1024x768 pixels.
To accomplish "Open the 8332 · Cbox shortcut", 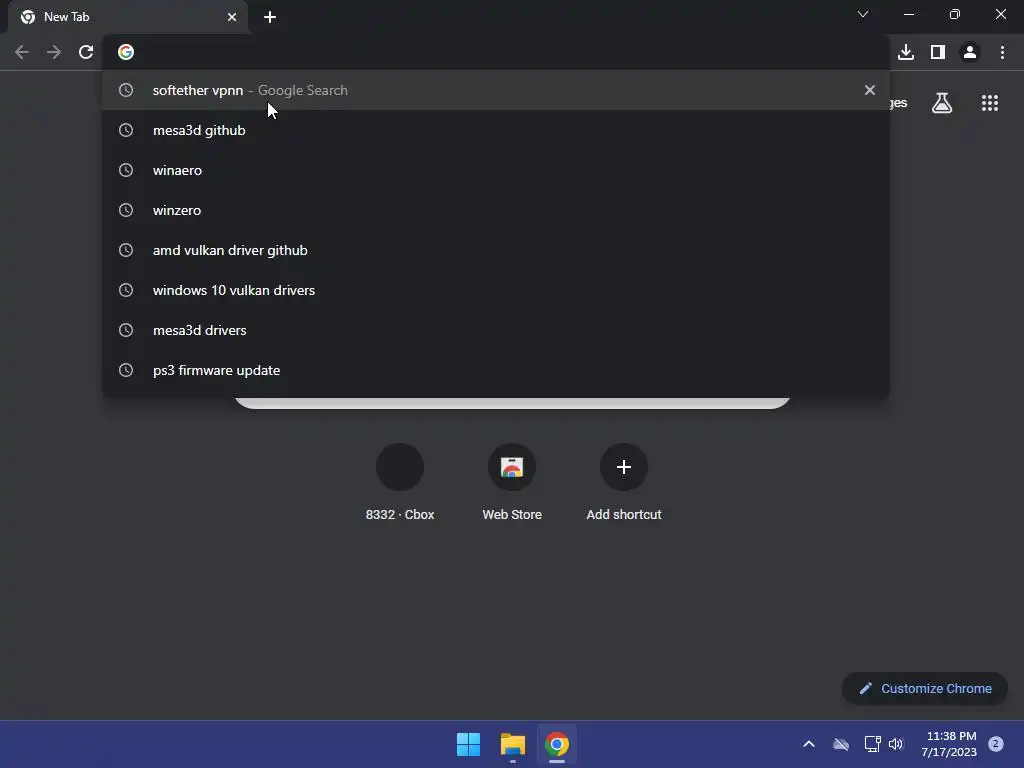I will tap(400, 482).
